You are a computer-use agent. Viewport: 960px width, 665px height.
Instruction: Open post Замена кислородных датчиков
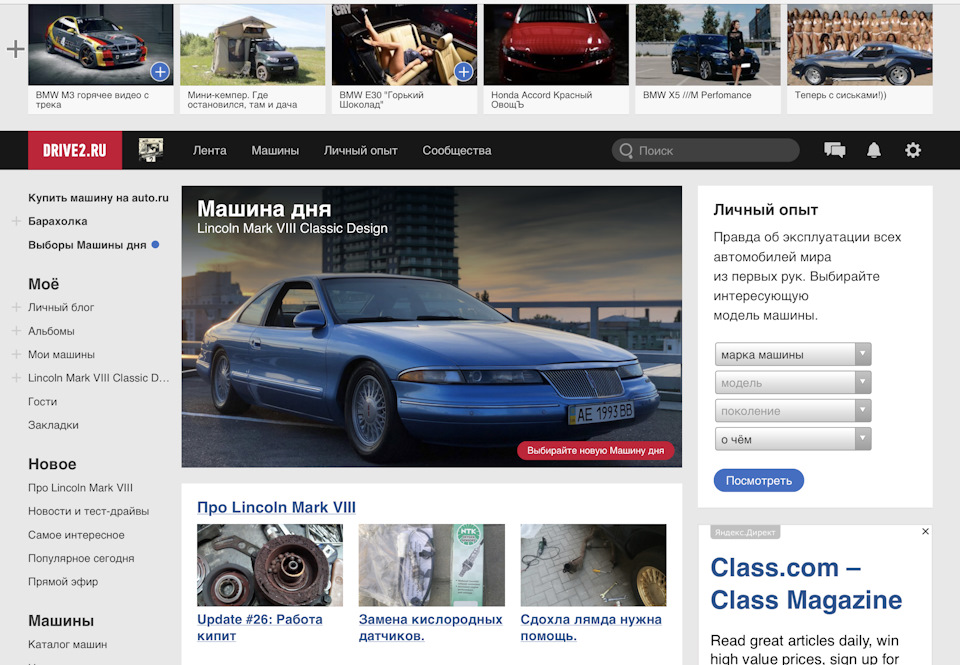click(430, 627)
